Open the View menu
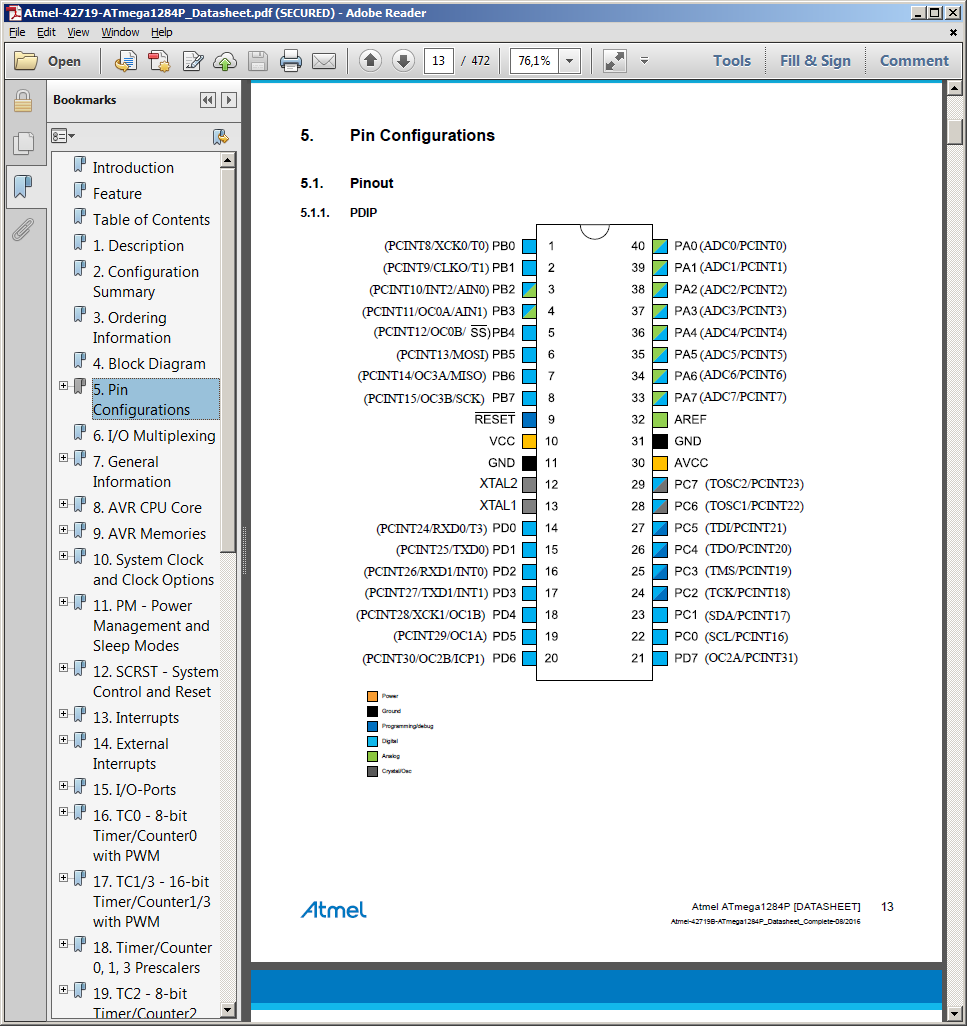The image size is (967, 1026). [x=78, y=32]
